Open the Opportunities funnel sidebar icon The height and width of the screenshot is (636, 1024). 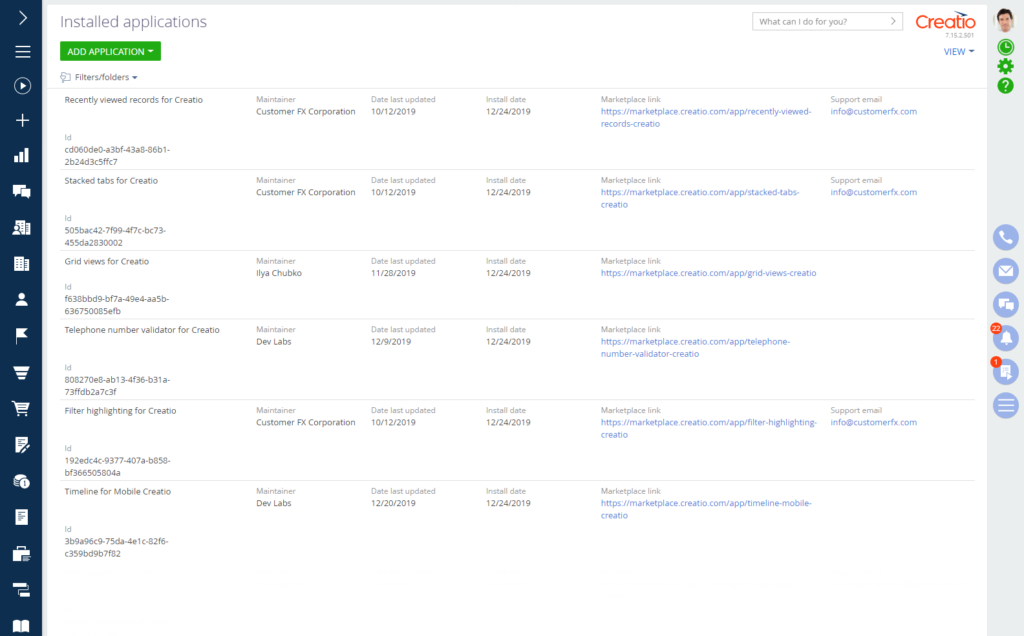pos(22,372)
